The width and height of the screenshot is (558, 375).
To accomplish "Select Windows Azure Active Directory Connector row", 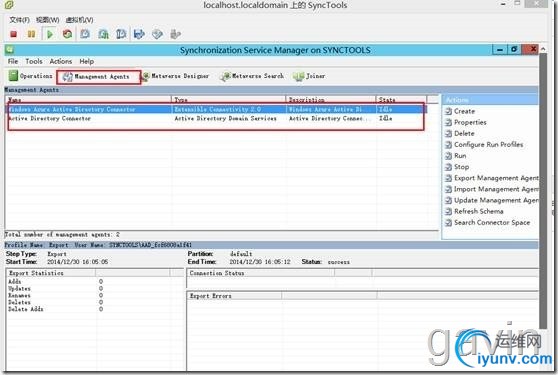I will pyautogui.click(x=216, y=109).
